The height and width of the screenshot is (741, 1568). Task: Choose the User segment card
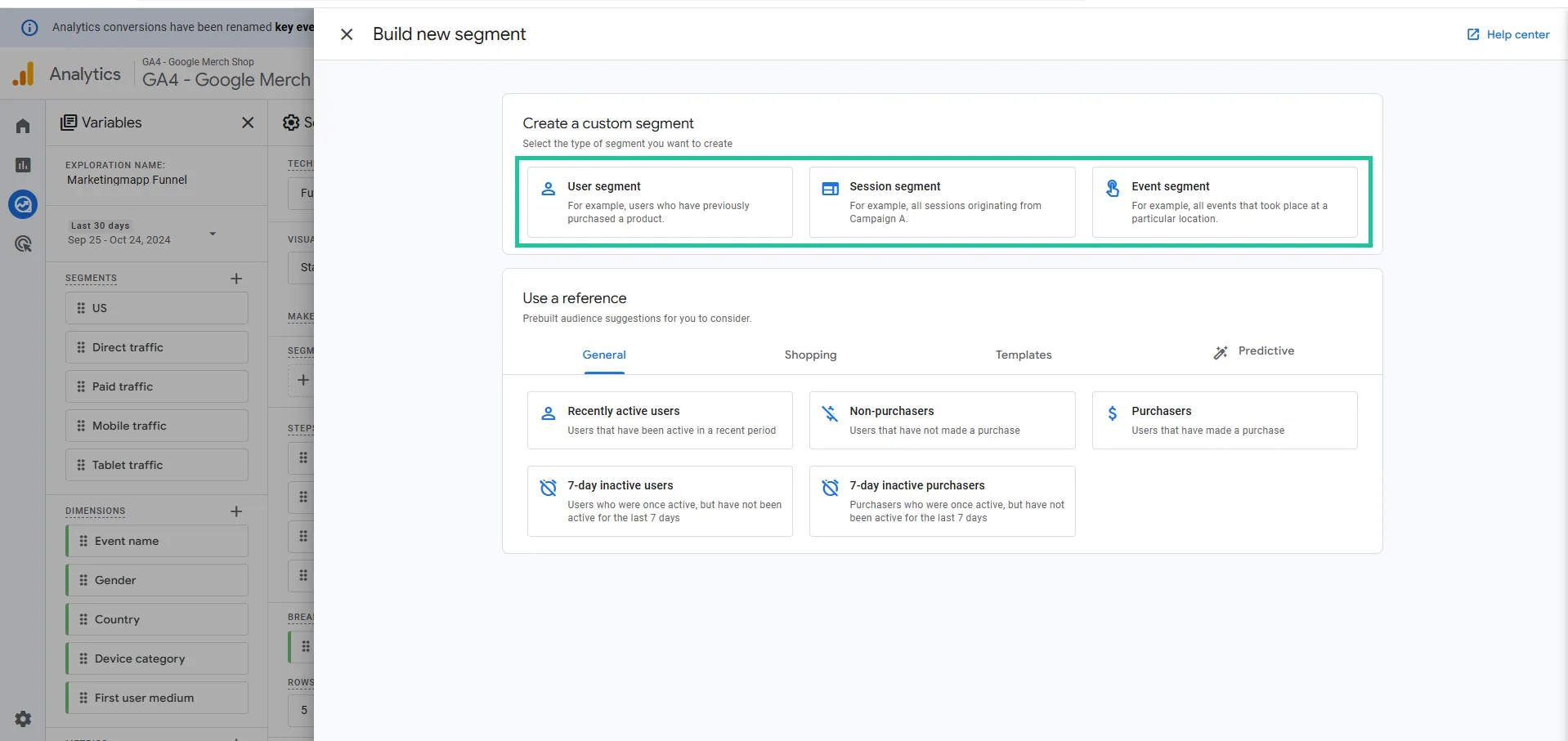(660, 202)
